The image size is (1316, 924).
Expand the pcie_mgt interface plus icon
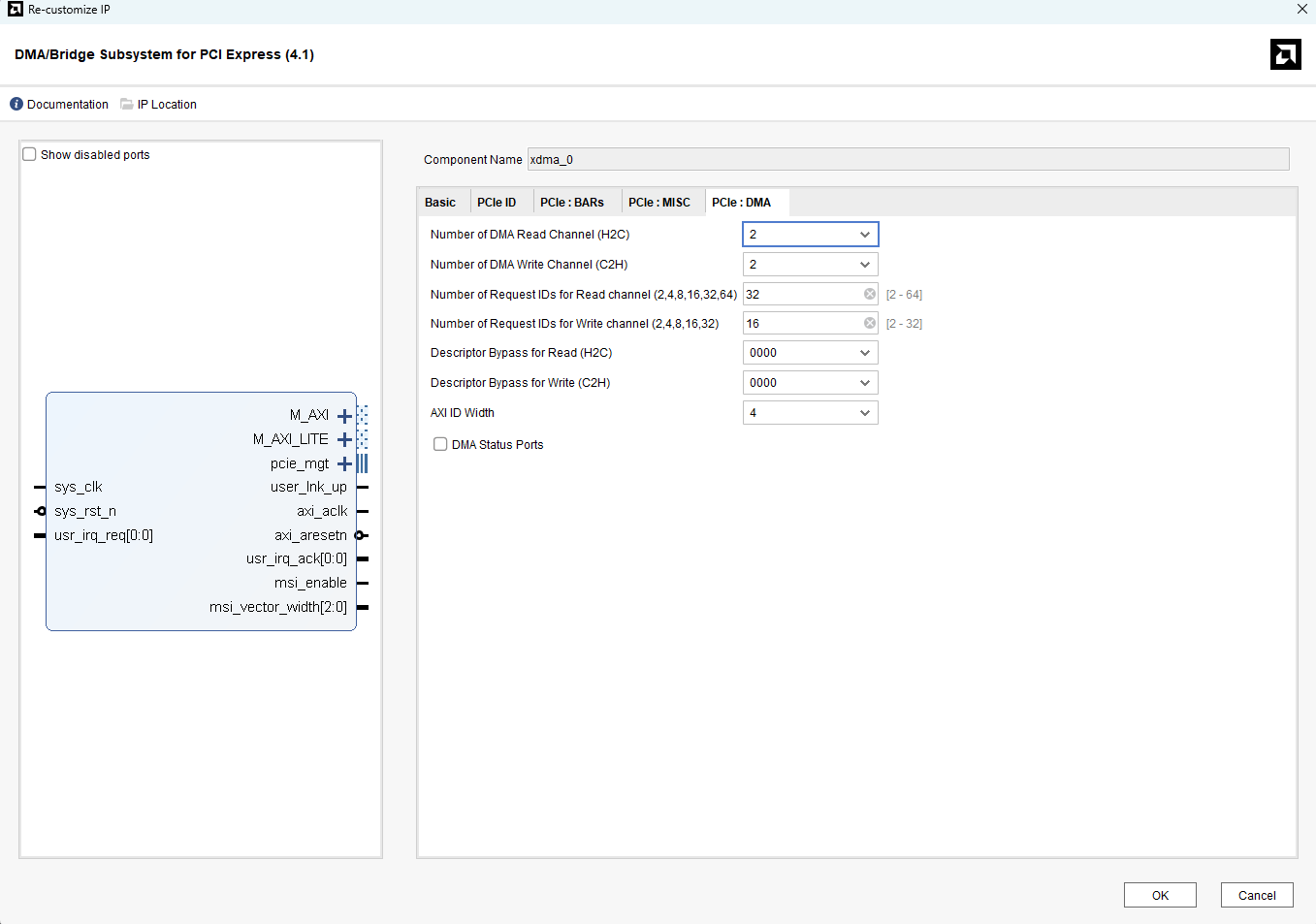point(344,464)
